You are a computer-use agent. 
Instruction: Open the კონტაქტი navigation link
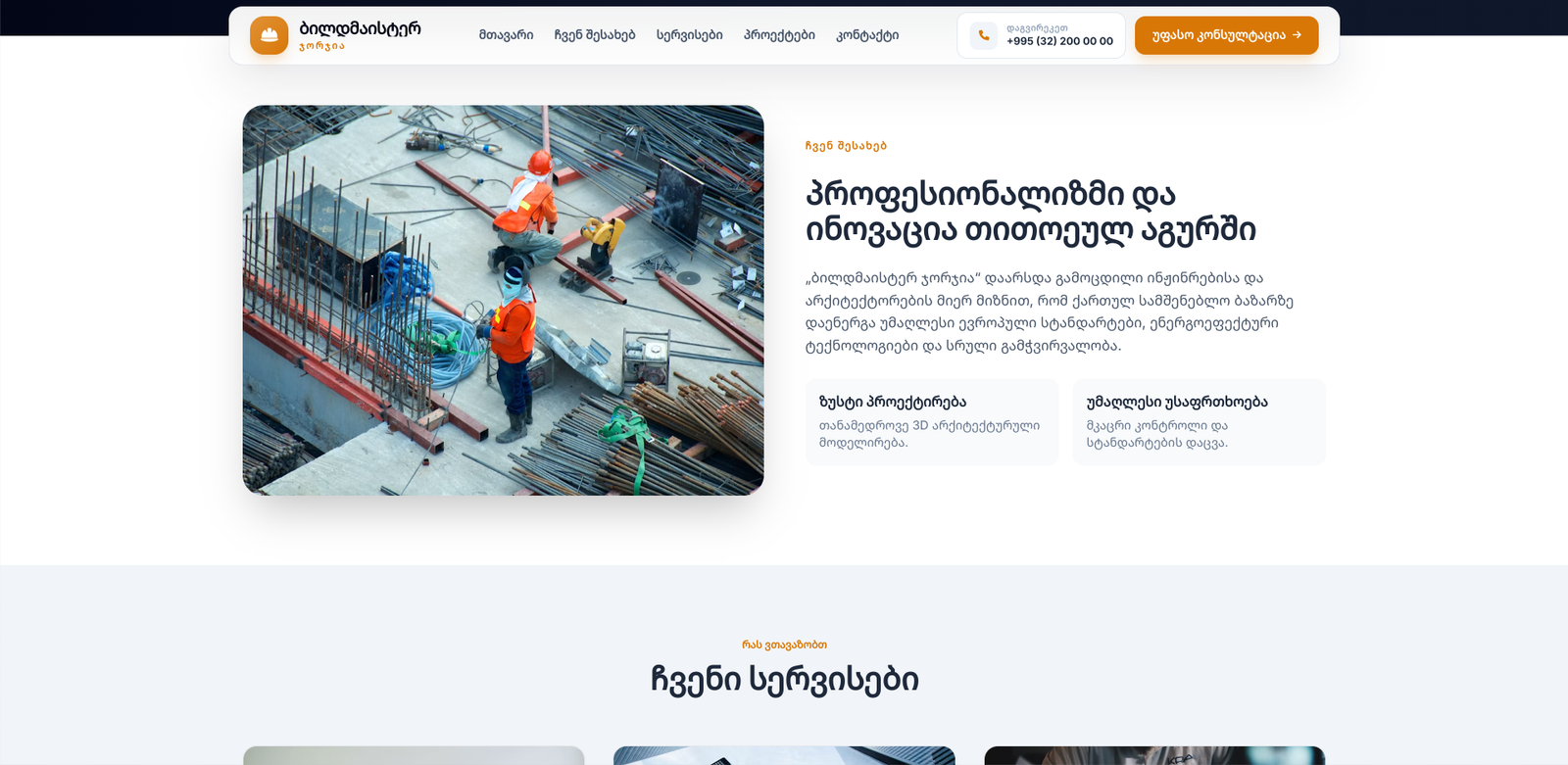[867, 35]
